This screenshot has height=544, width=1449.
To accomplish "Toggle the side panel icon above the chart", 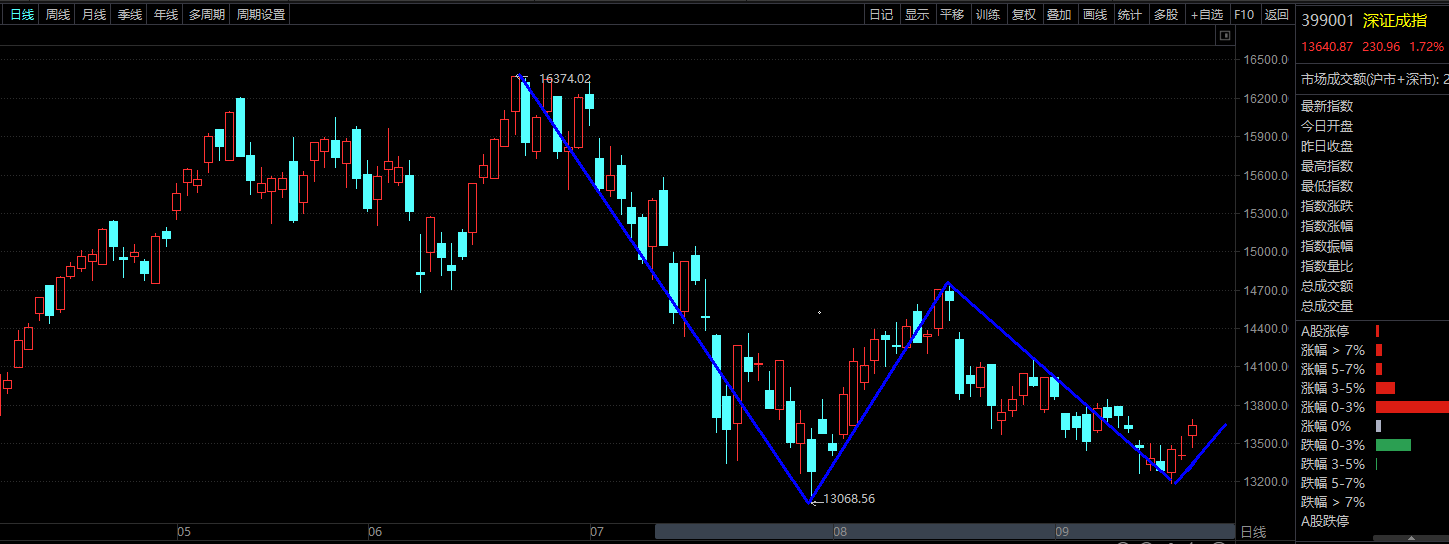I will [1224, 36].
